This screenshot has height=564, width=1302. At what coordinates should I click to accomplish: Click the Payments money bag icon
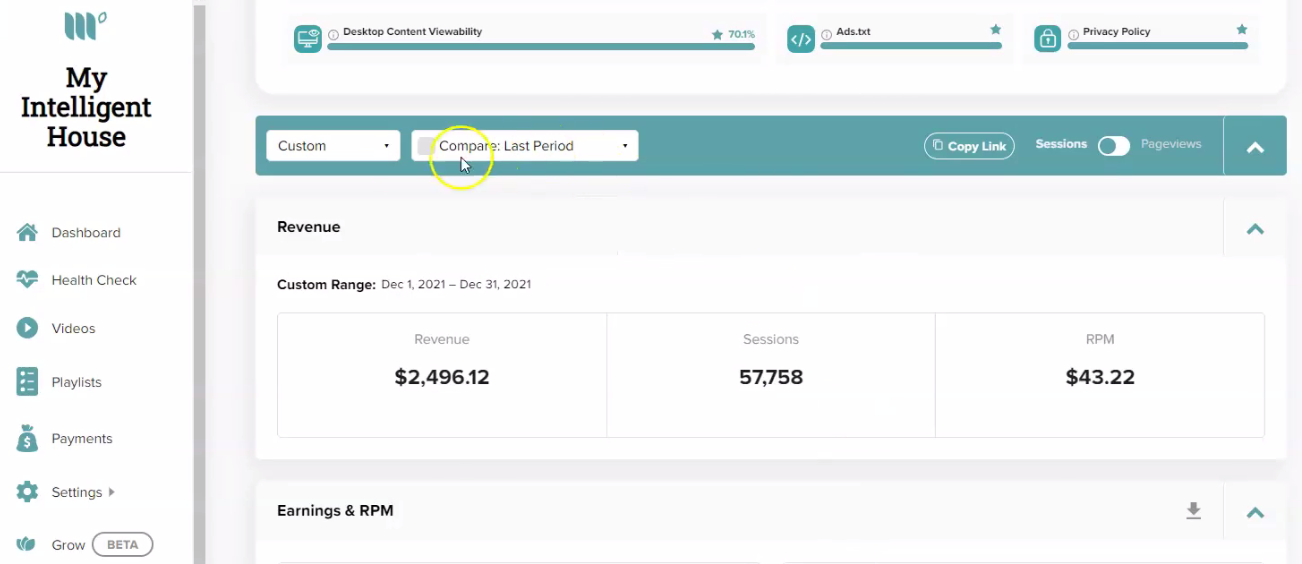(x=27, y=438)
